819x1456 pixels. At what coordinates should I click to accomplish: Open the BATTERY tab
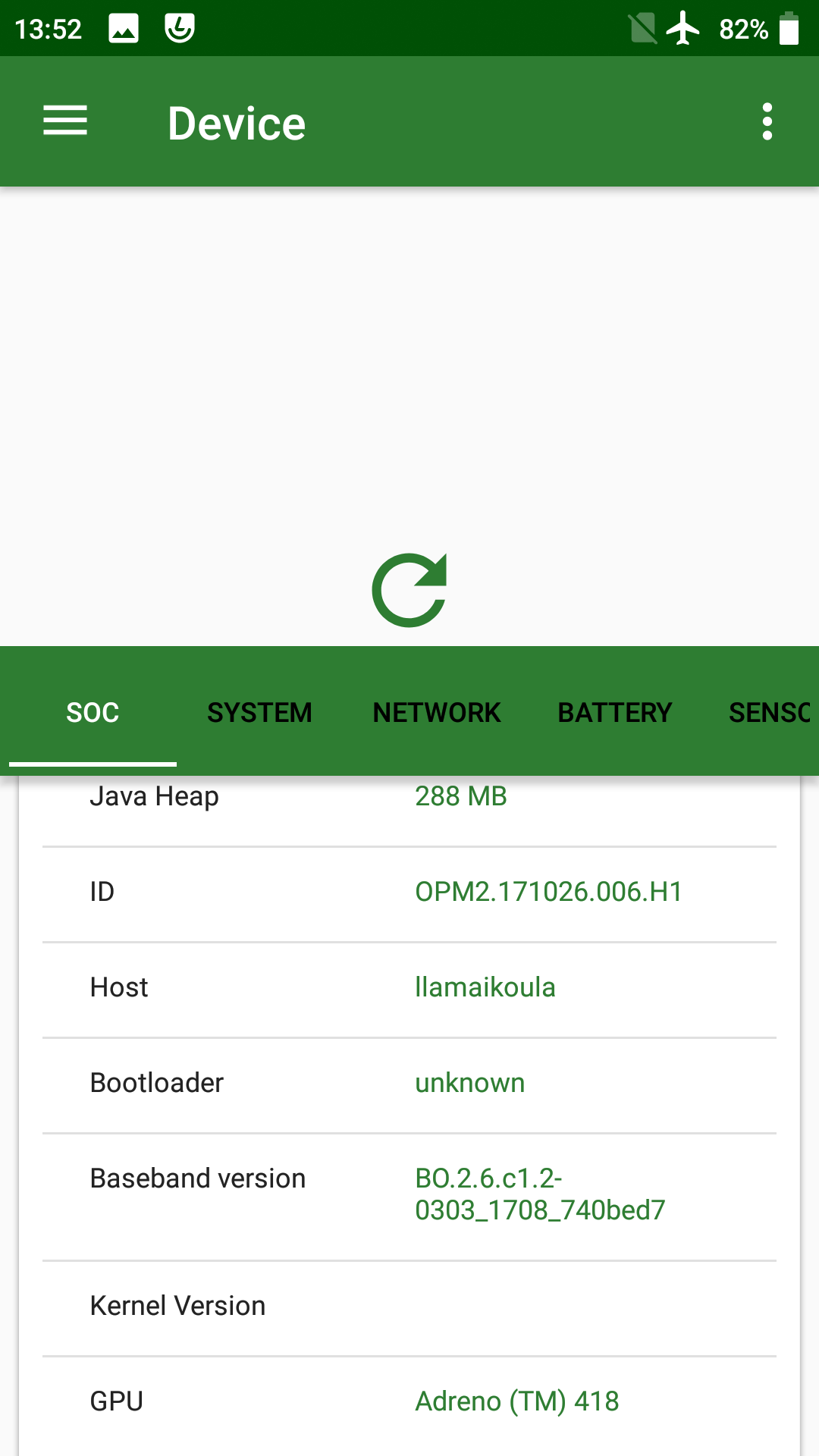[x=614, y=712]
